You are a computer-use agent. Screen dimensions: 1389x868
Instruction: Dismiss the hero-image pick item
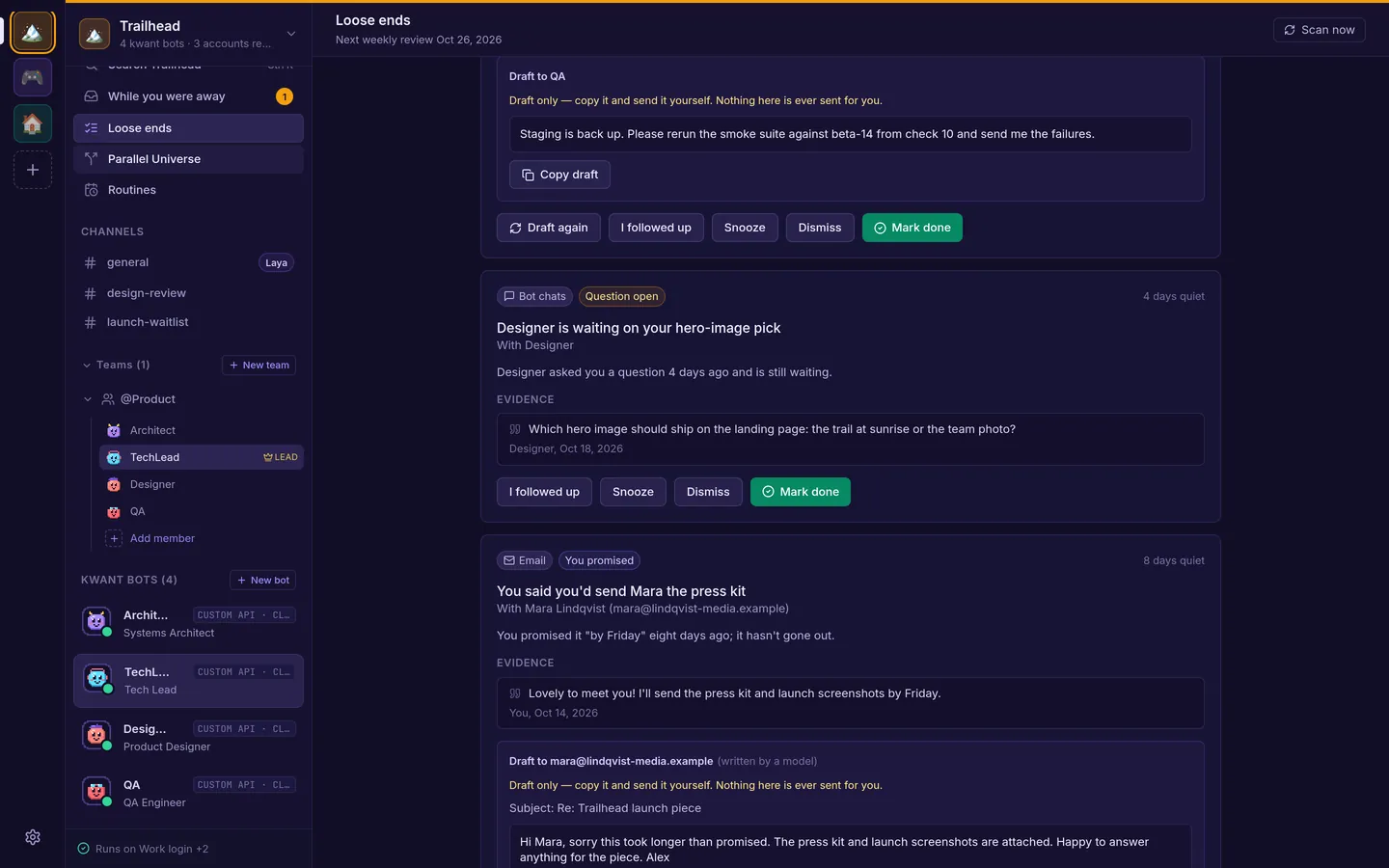[x=708, y=492]
